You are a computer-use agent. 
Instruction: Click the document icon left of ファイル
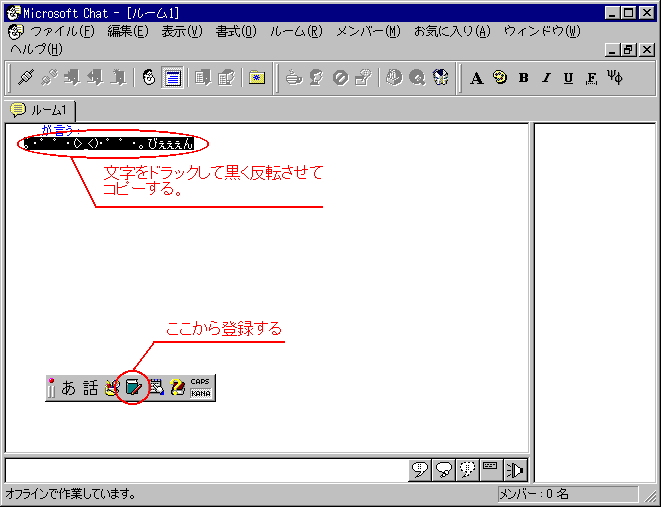pyautogui.click(x=16, y=32)
